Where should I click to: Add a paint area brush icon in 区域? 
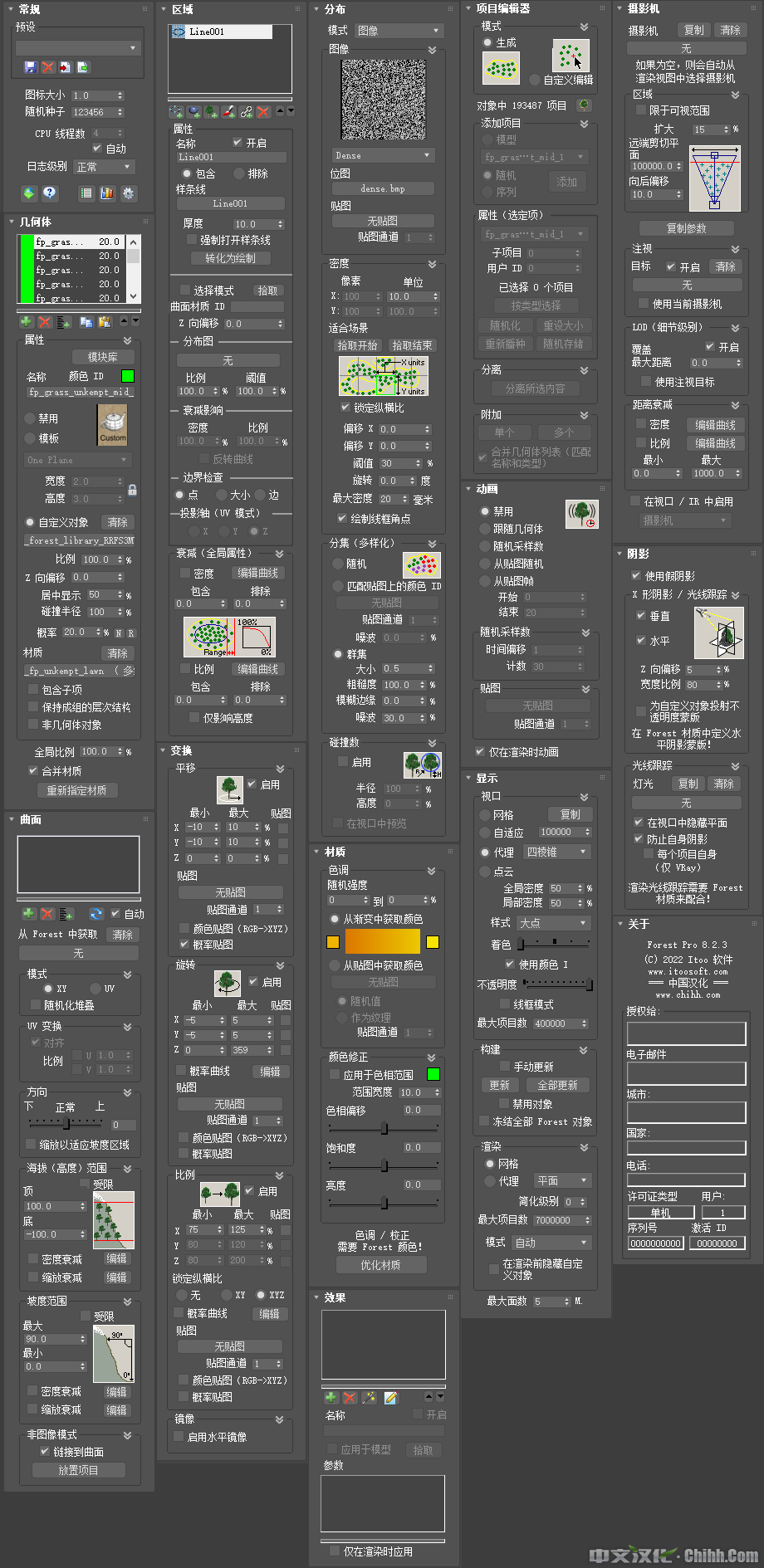coord(229,111)
